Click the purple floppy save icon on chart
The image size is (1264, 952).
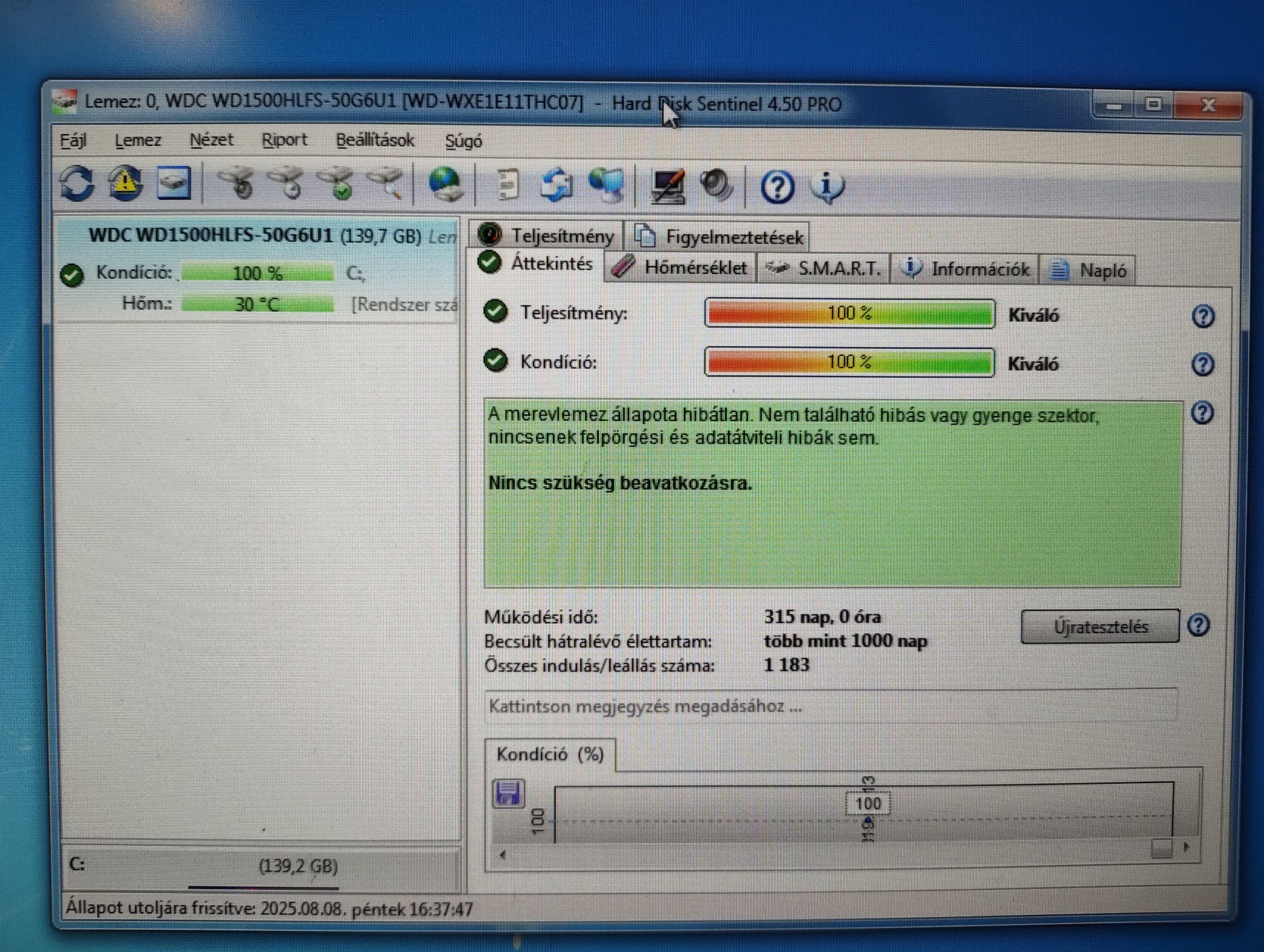508,793
